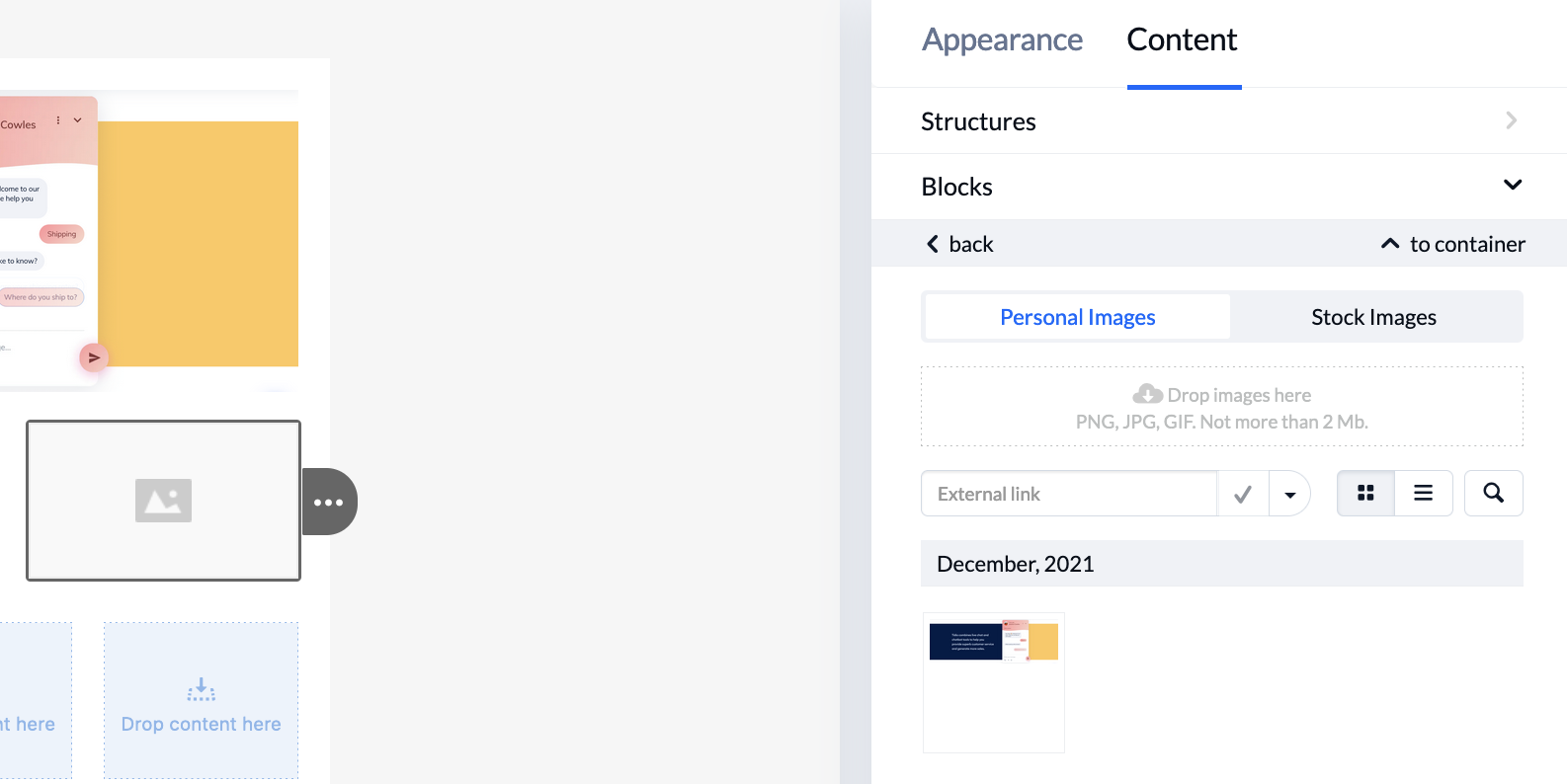Screen dimensions: 1567x784
Task: Switch to the Appearance tab
Action: [1002, 39]
